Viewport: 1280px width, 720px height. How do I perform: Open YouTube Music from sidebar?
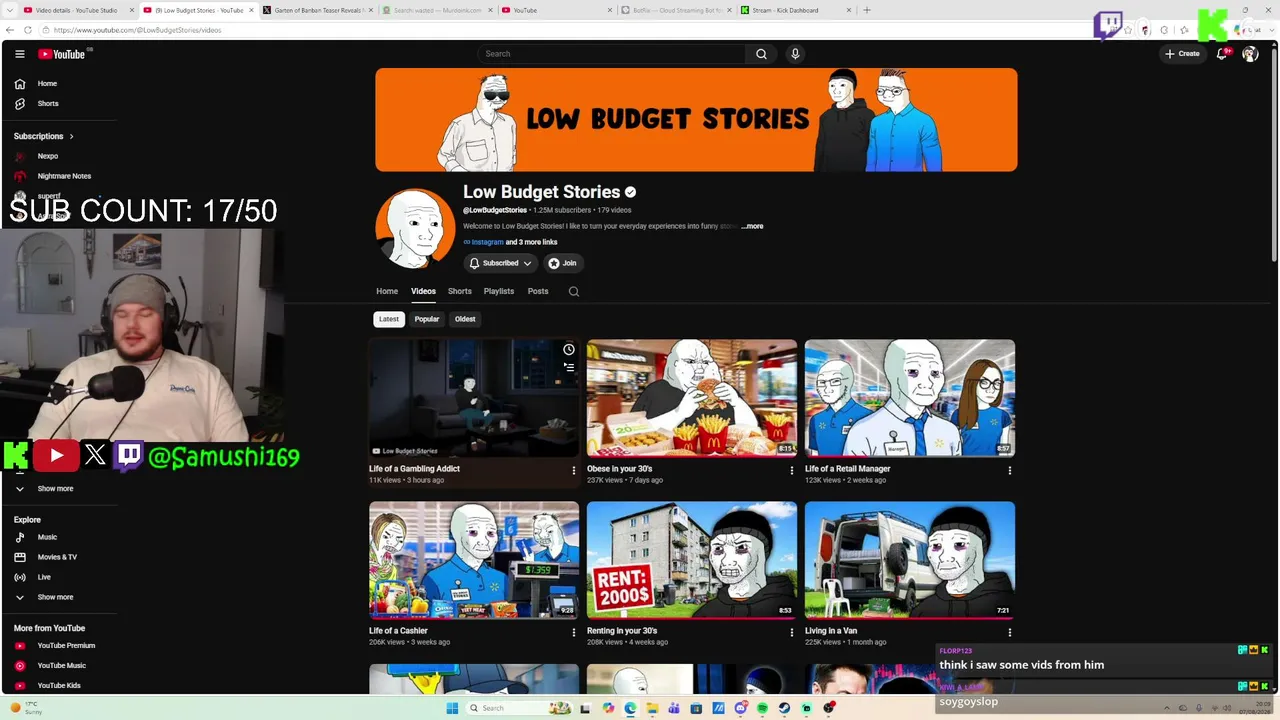pos(60,666)
